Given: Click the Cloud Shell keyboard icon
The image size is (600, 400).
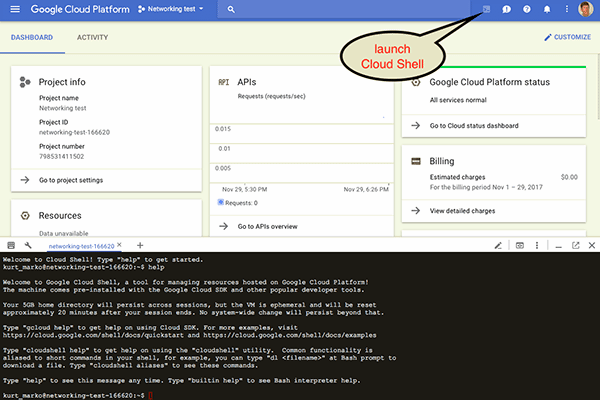Looking at the screenshot, I should coord(11,245).
